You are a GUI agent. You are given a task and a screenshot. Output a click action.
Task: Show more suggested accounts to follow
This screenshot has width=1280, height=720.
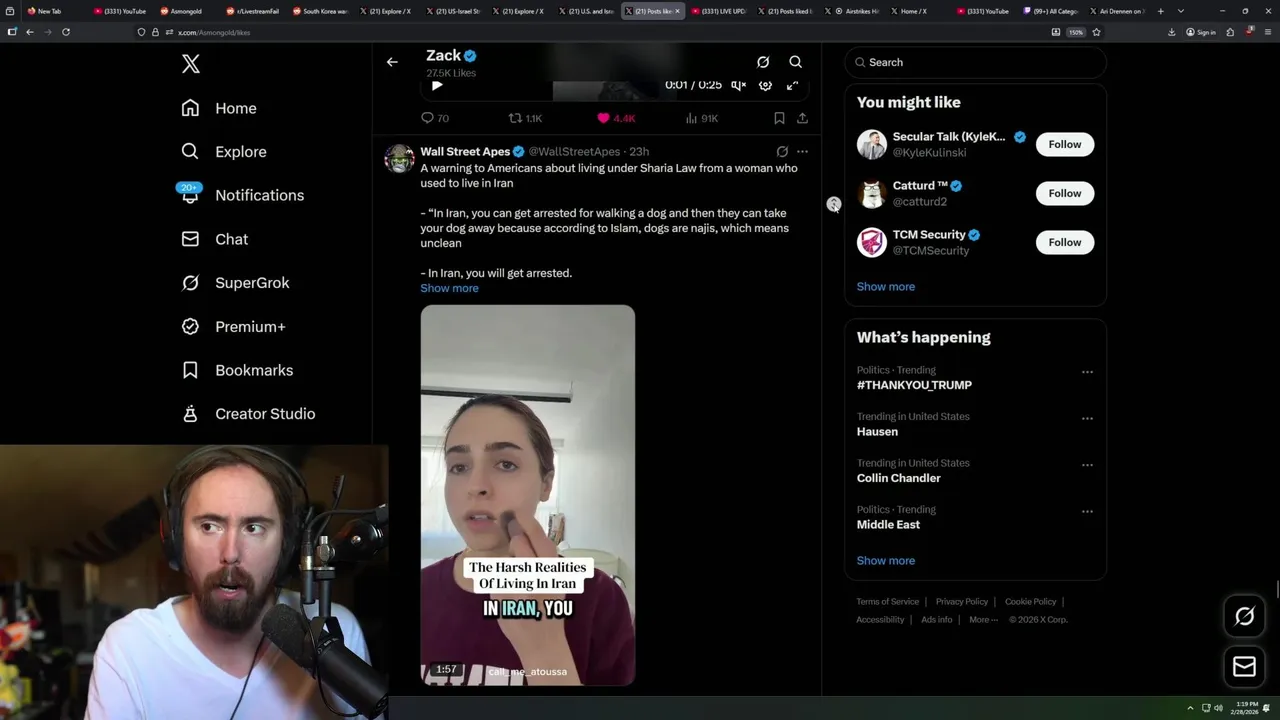[885, 287]
